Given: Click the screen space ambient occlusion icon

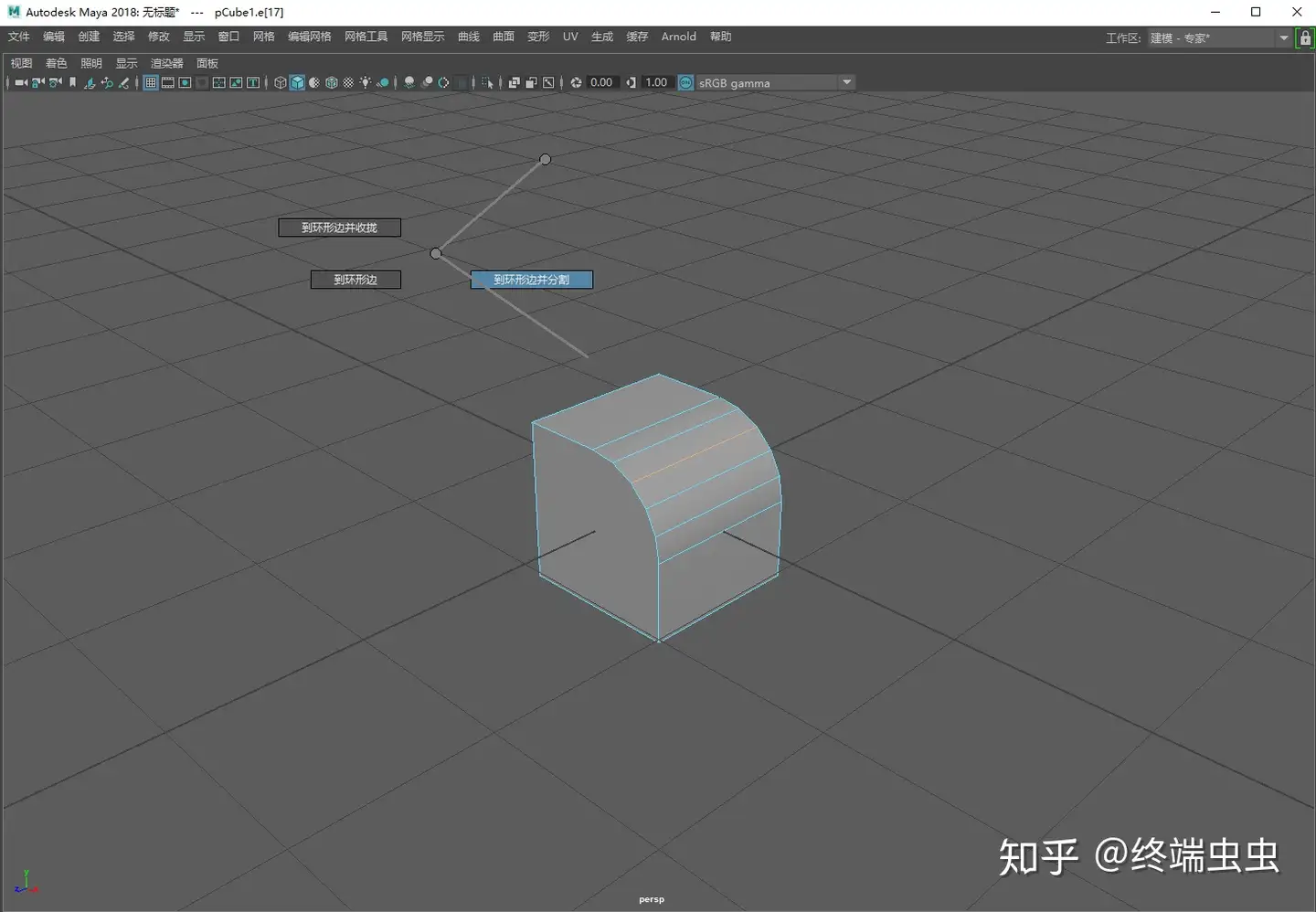Looking at the screenshot, I should click(x=409, y=82).
